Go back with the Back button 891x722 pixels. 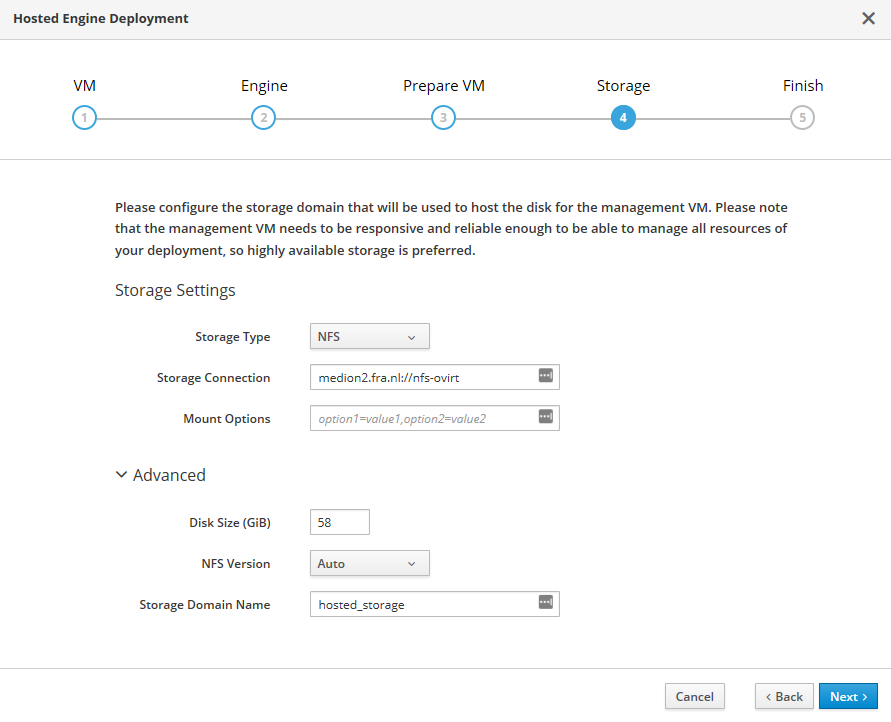point(783,696)
